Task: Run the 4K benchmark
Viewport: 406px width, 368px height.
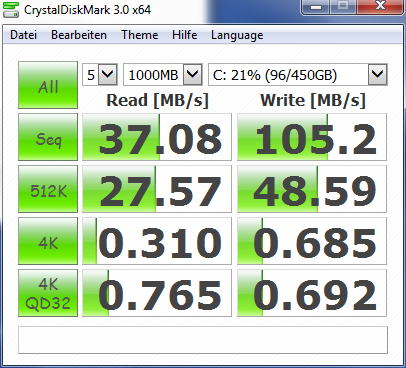Action: tap(48, 241)
